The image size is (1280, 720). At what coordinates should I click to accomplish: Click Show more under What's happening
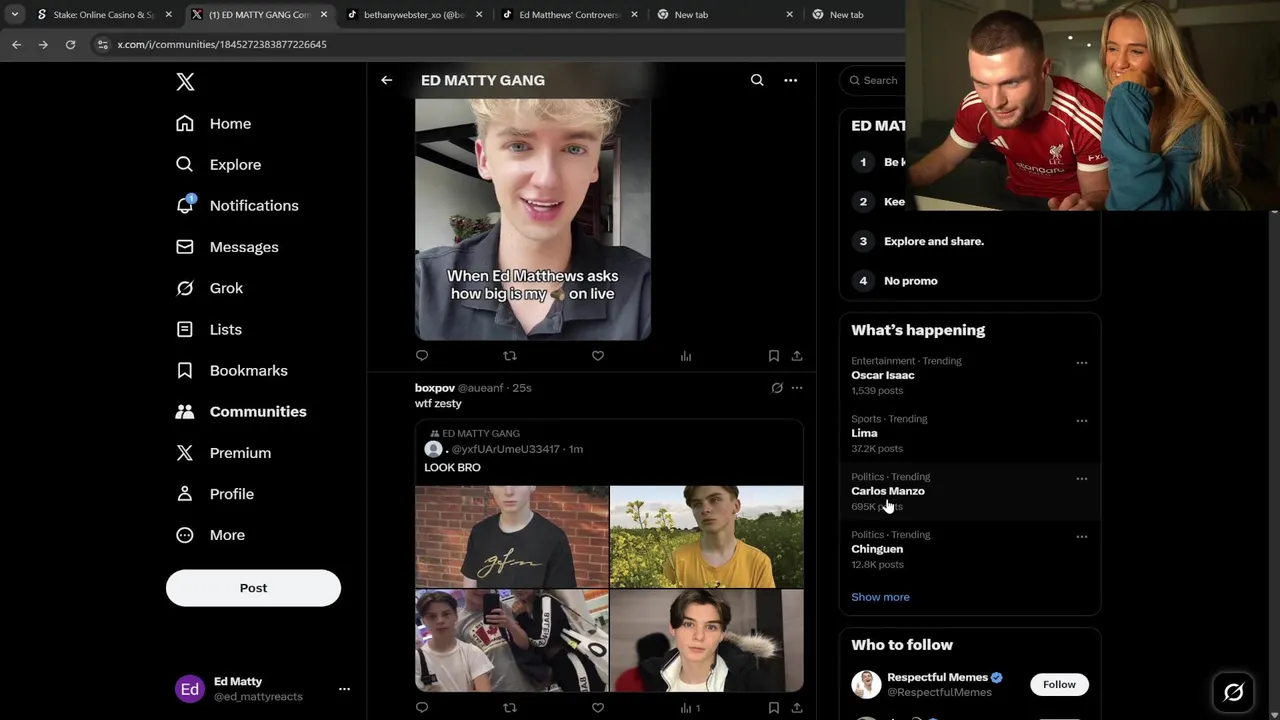pos(880,597)
